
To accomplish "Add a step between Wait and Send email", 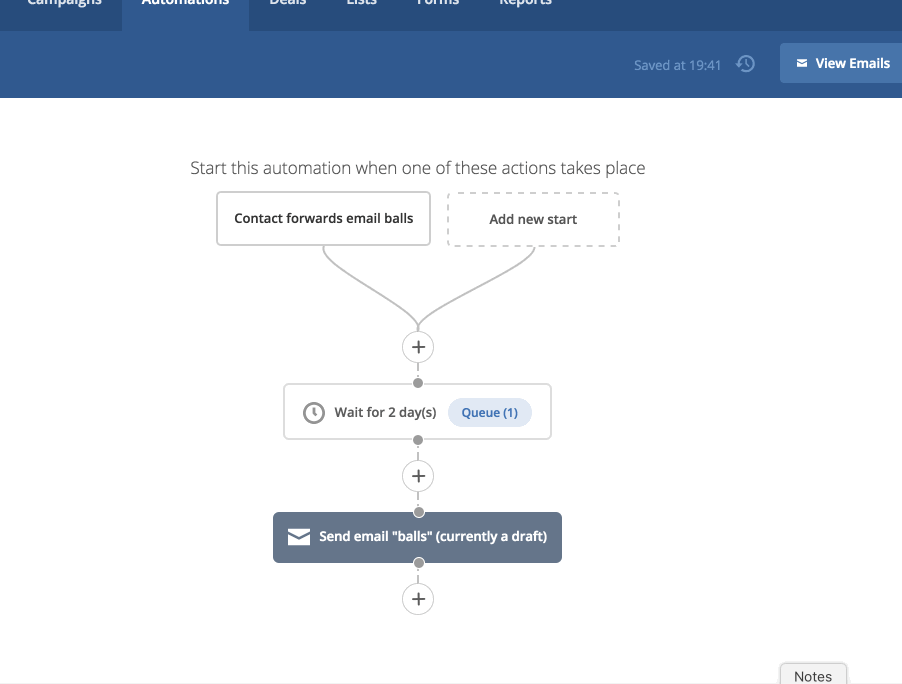I will 418,476.
